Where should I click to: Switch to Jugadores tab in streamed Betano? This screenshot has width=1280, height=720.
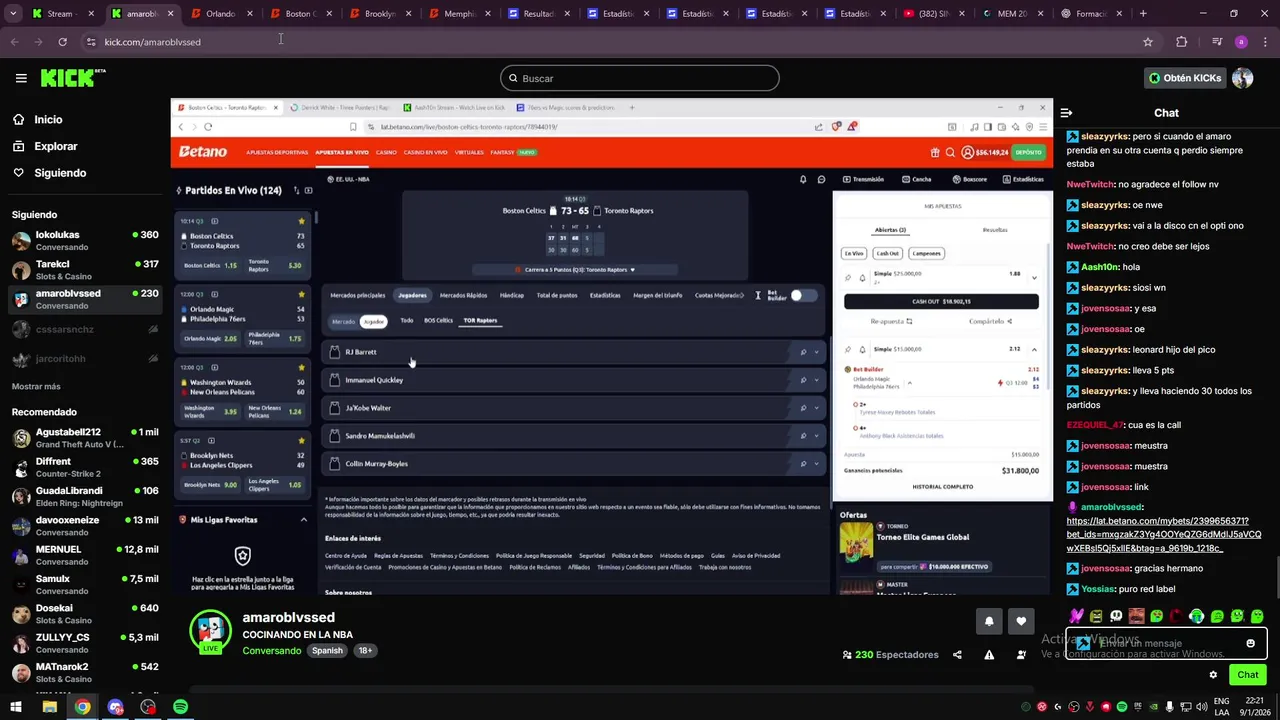click(x=412, y=295)
